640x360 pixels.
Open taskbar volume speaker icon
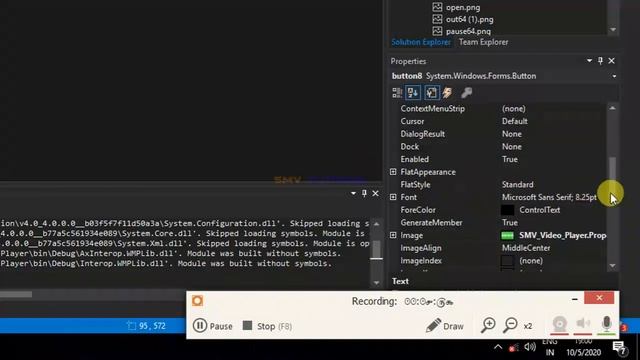click(x=530, y=347)
